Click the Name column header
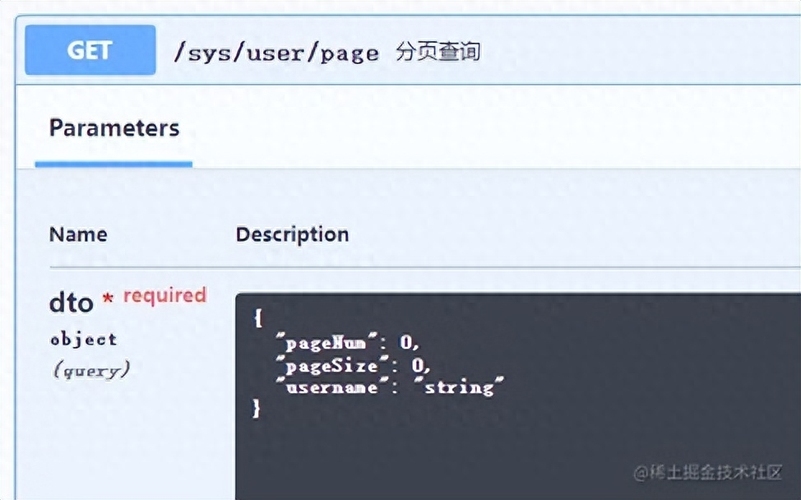The width and height of the screenshot is (801, 500). click(78, 234)
